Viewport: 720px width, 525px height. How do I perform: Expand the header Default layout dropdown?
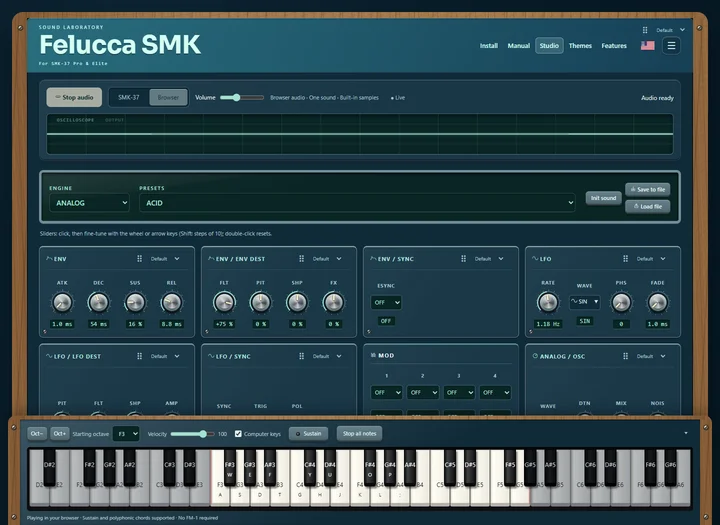coord(670,30)
